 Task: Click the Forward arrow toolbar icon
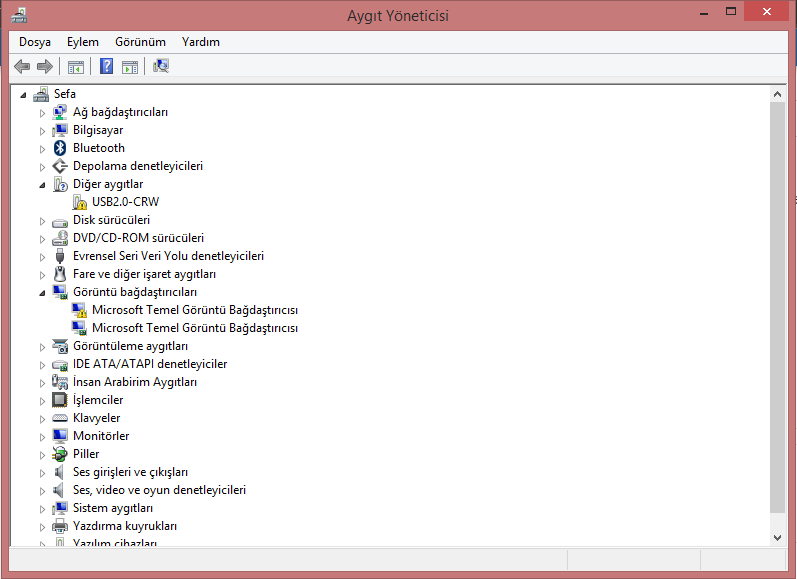tap(45, 66)
